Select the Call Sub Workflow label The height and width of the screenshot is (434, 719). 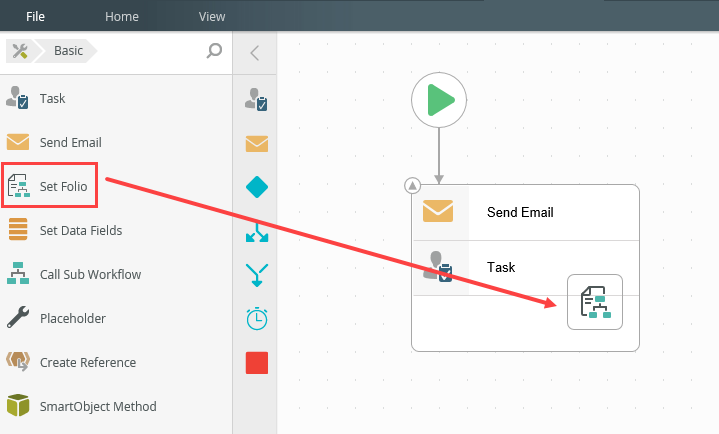90,274
